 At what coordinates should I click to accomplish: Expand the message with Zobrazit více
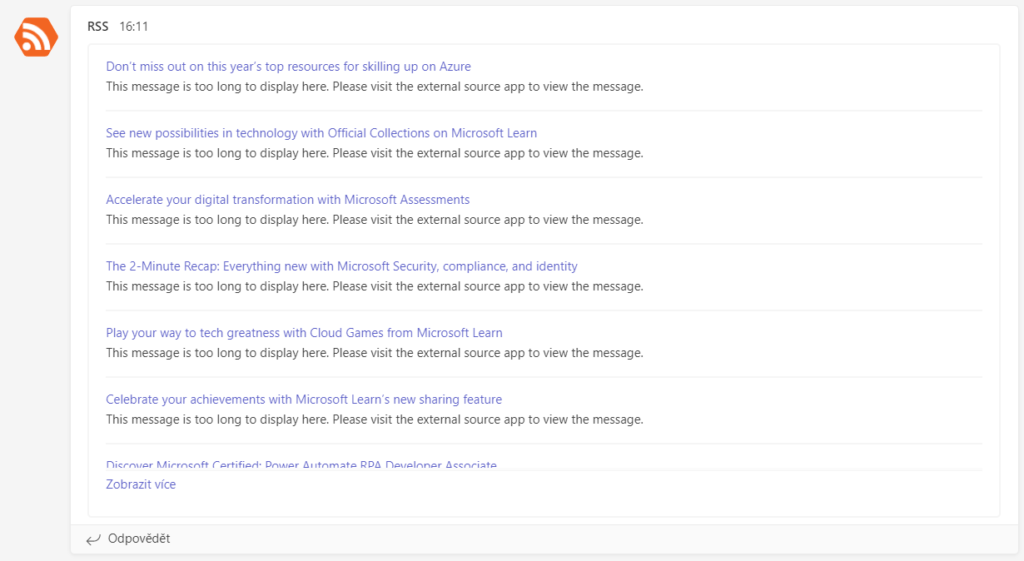coord(141,485)
